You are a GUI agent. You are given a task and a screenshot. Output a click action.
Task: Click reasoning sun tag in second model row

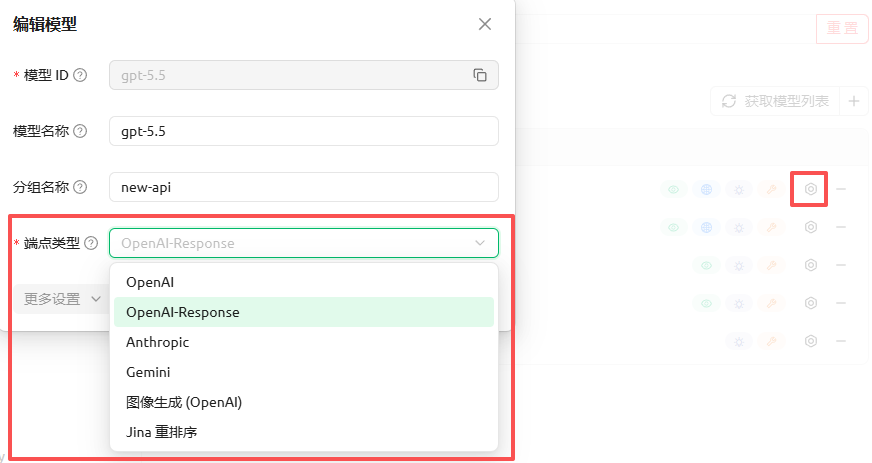pos(739,227)
